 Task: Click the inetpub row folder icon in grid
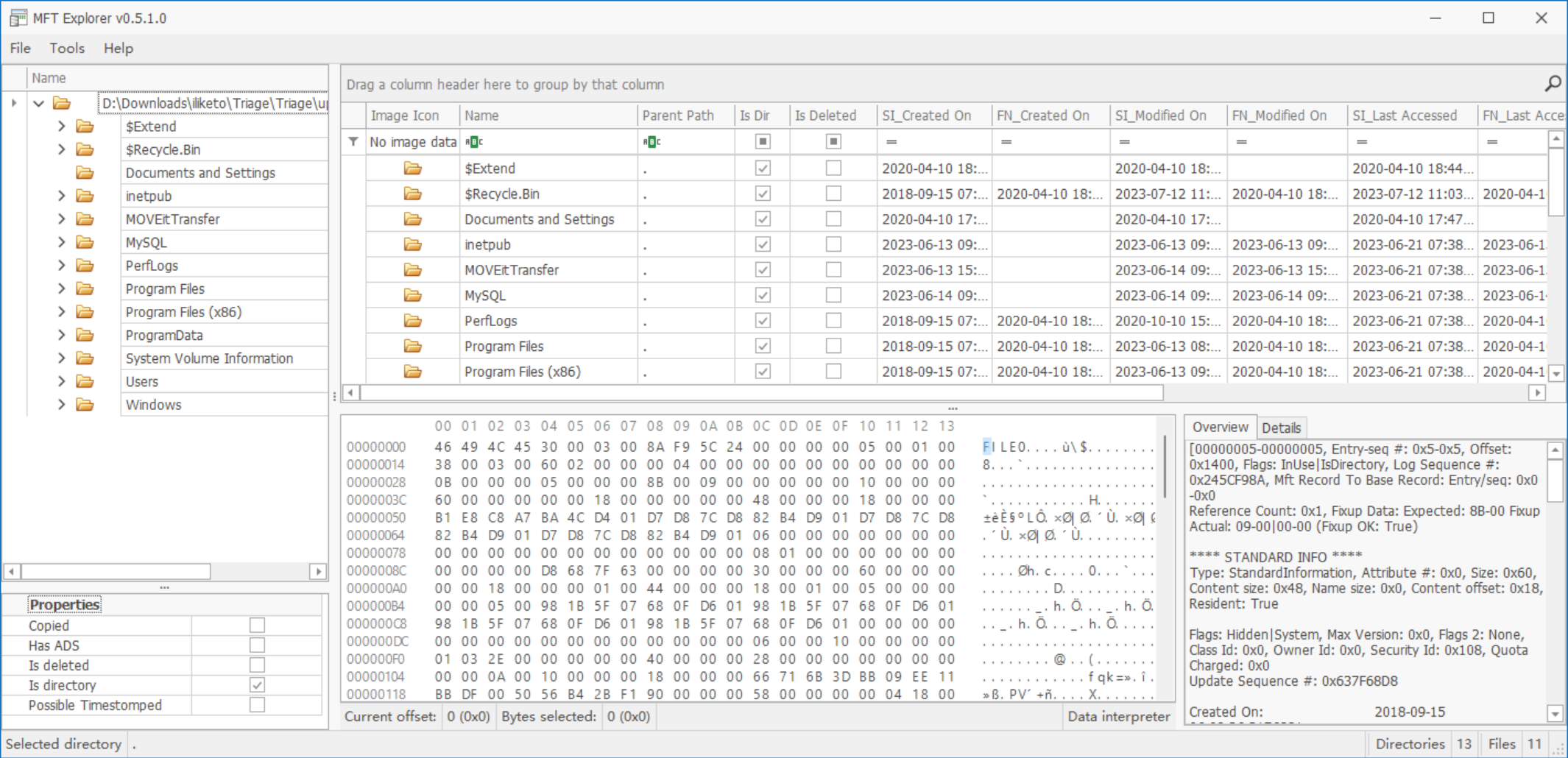click(413, 244)
